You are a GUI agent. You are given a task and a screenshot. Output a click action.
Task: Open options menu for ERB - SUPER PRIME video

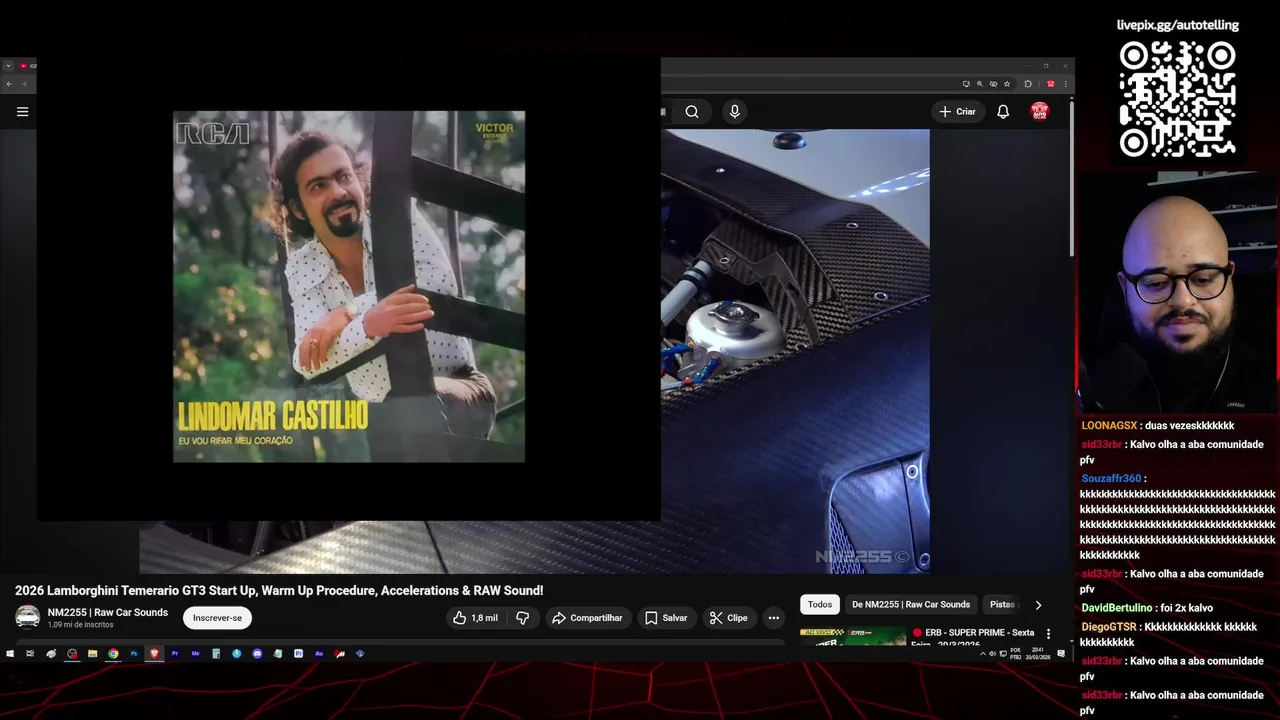[1048, 634]
